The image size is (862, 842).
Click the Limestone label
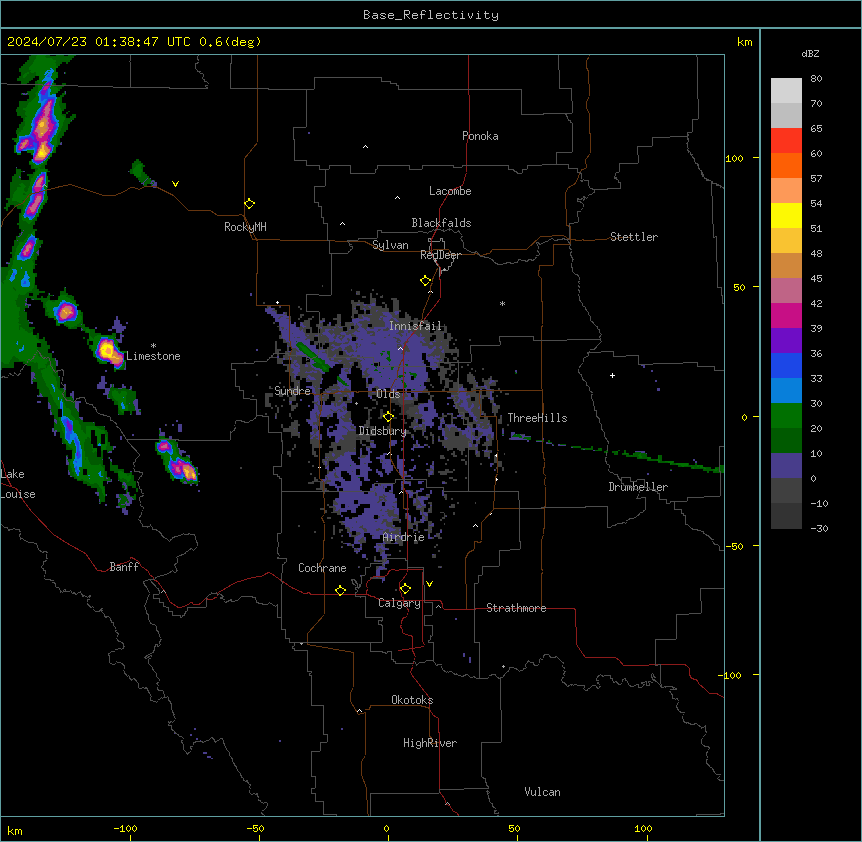(153, 356)
